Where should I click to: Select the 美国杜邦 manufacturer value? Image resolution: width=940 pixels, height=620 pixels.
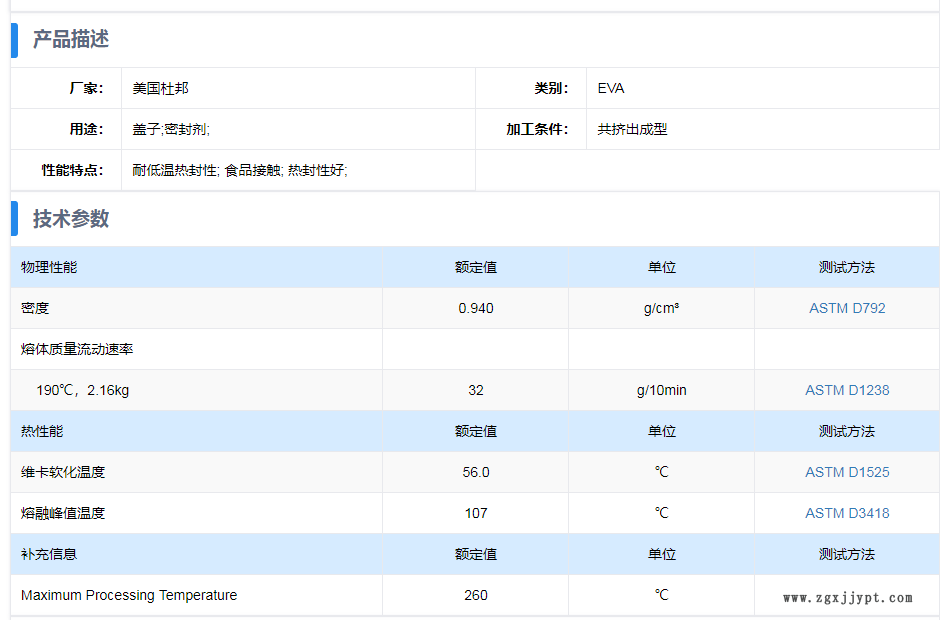pos(160,88)
